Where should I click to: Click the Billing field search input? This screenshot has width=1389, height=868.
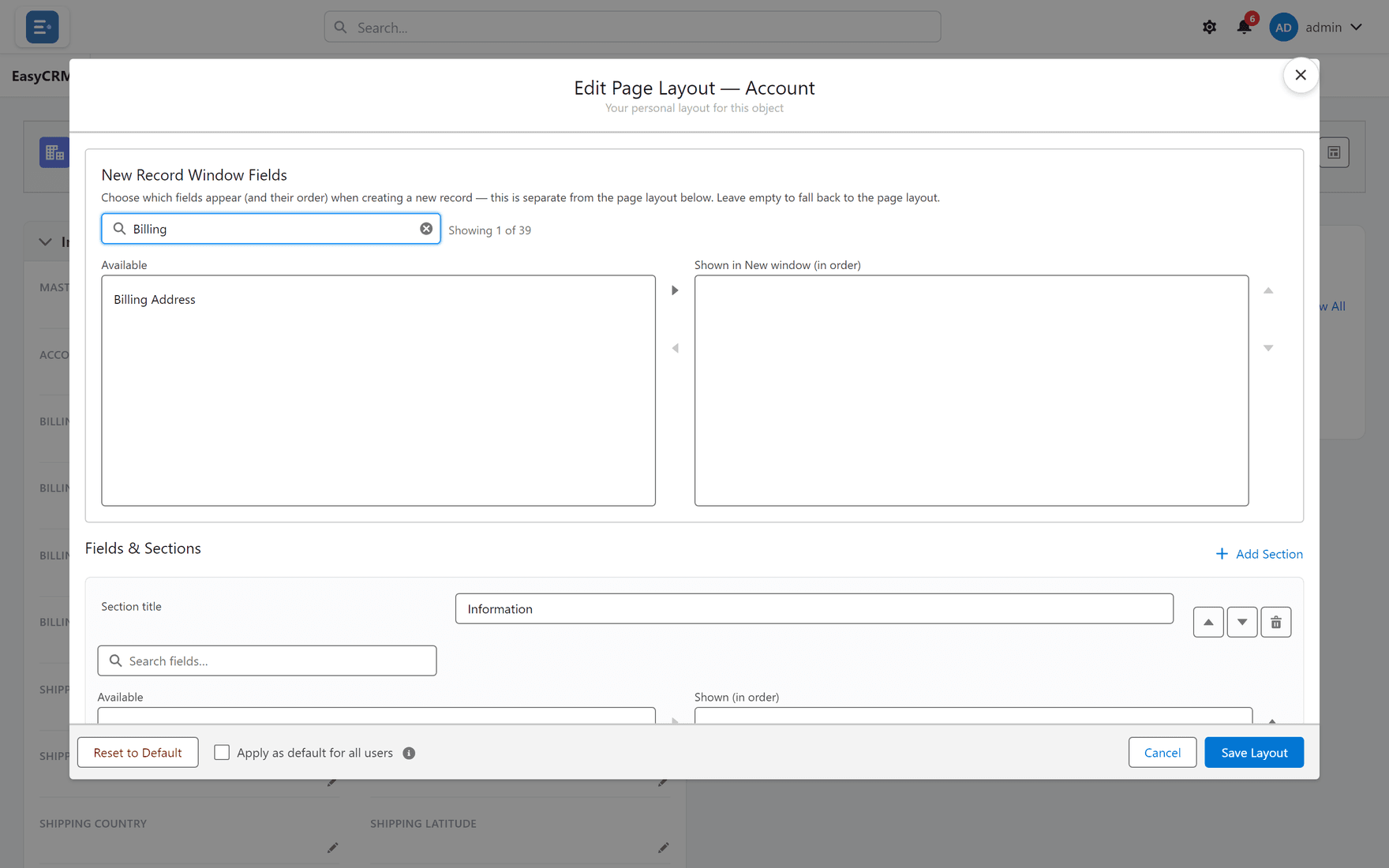(271, 229)
